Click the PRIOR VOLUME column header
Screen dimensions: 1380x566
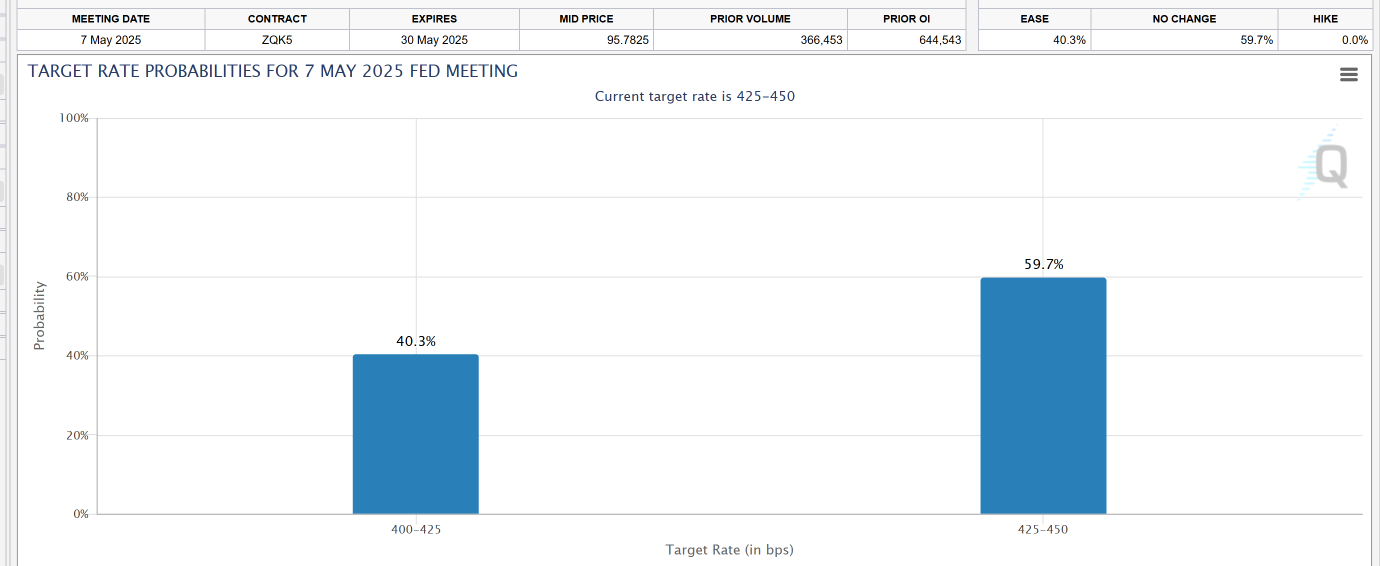point(750,19)
